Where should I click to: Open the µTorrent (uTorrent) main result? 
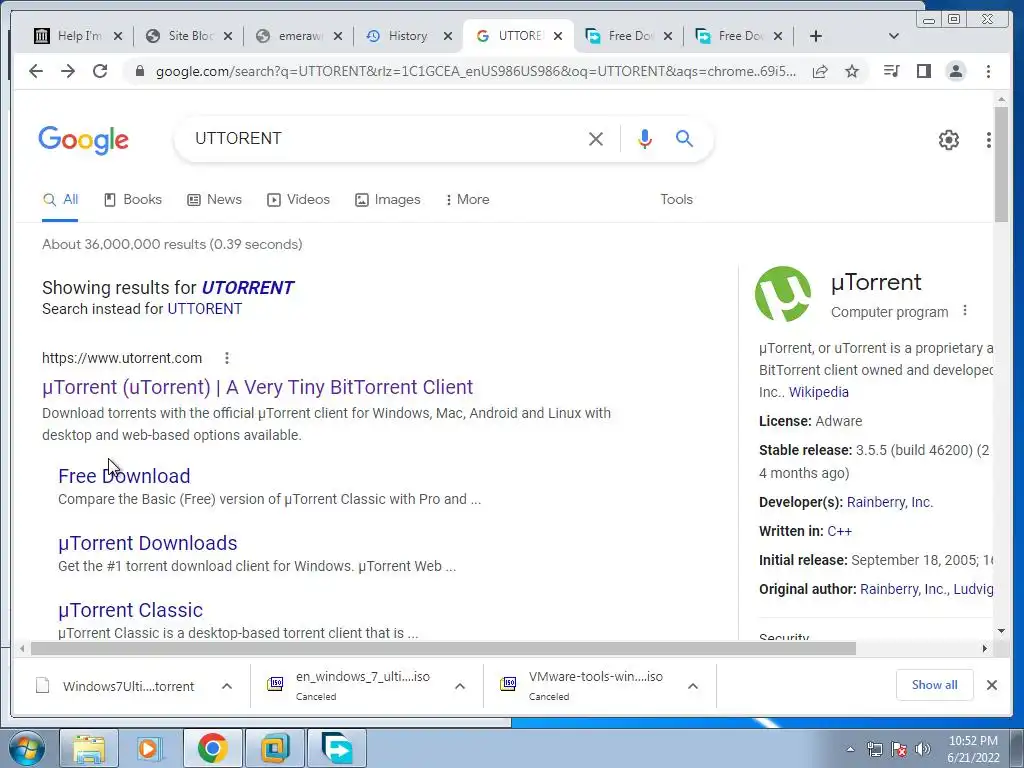pos(257,387)
